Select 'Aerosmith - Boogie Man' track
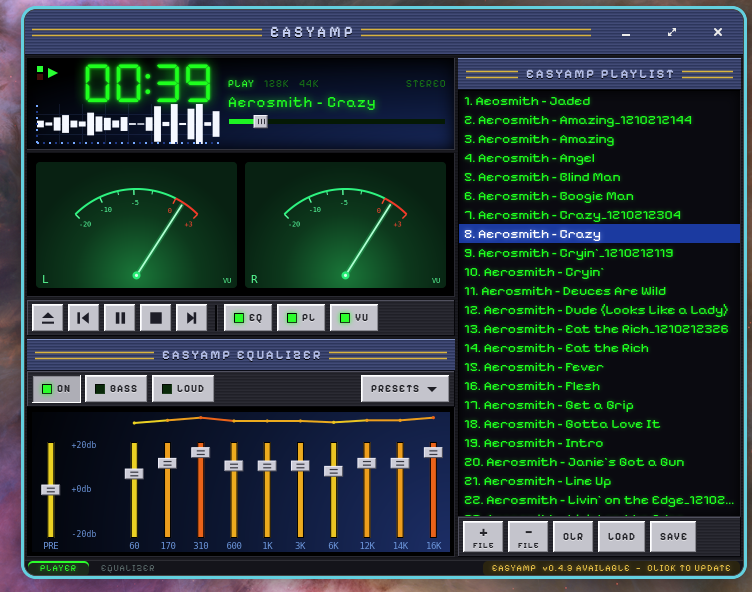The height and width of the screenshot is (592, 752). [599, 196]
